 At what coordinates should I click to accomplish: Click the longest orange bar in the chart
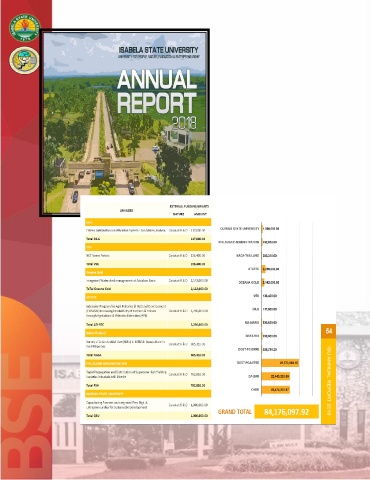tap(280, 363)
